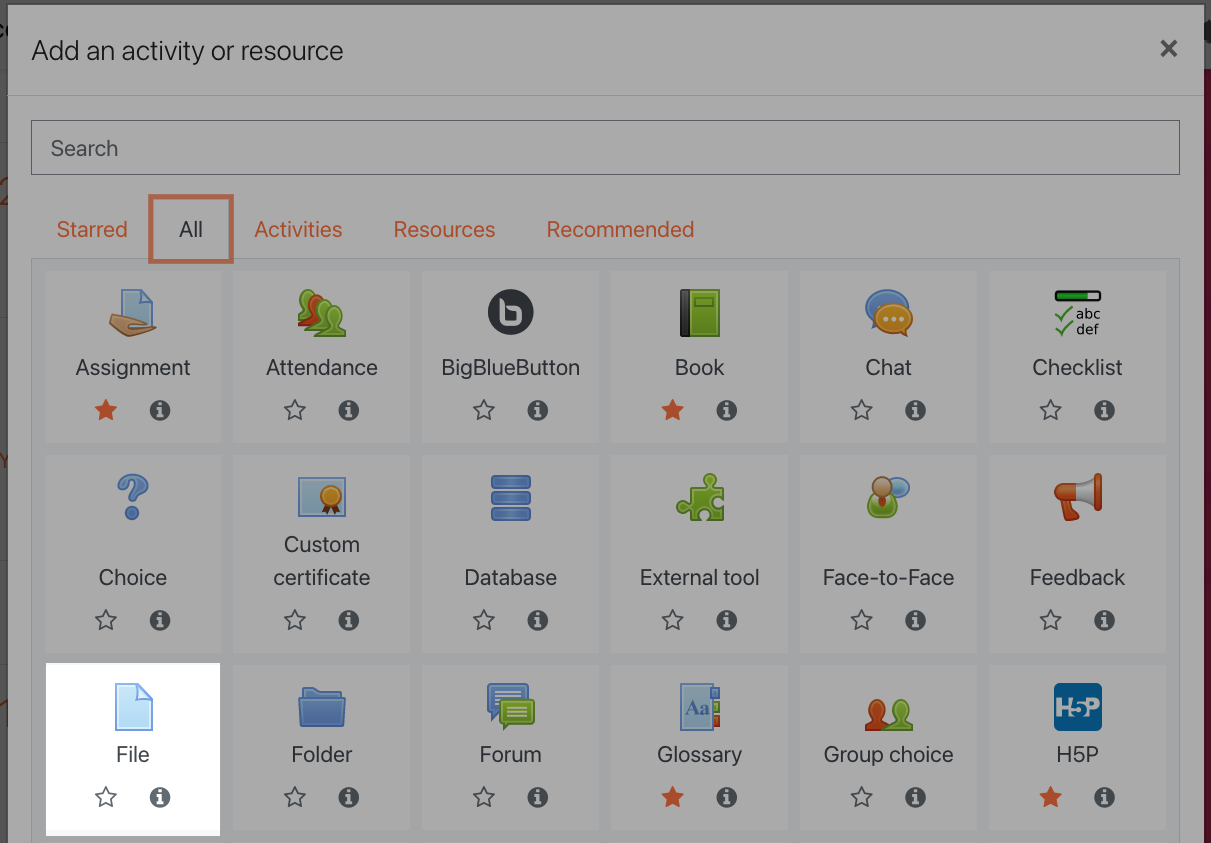Image resolution: width=1211 pixels, height=843 pixels.
Task: Unstar the Book resource
Action: 673,410
